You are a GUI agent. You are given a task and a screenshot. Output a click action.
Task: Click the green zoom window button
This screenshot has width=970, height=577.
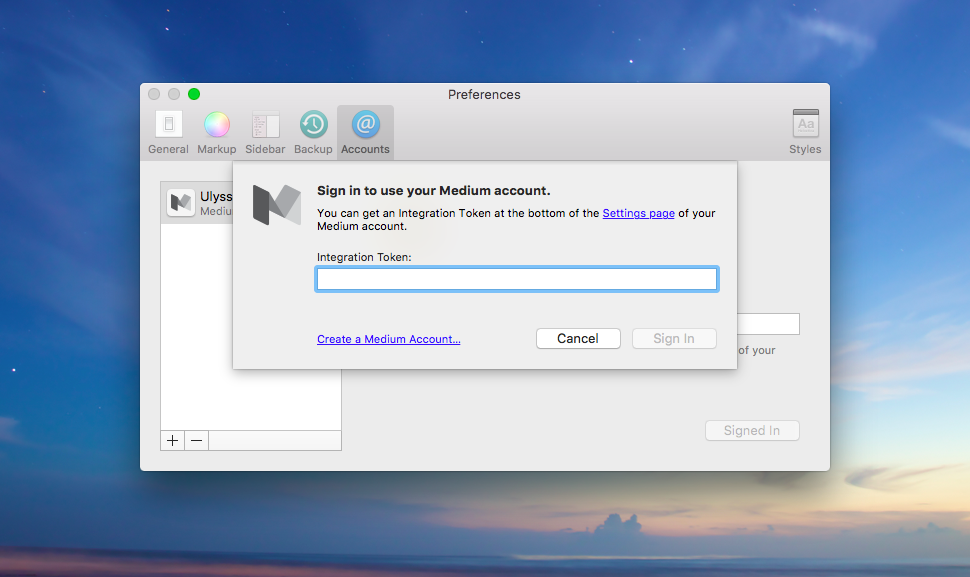coord(194,94)
